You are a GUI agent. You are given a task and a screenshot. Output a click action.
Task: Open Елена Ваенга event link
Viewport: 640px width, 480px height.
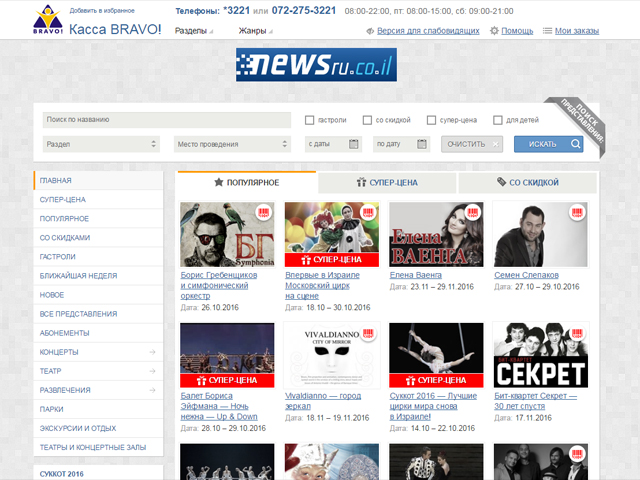[416, 275]
